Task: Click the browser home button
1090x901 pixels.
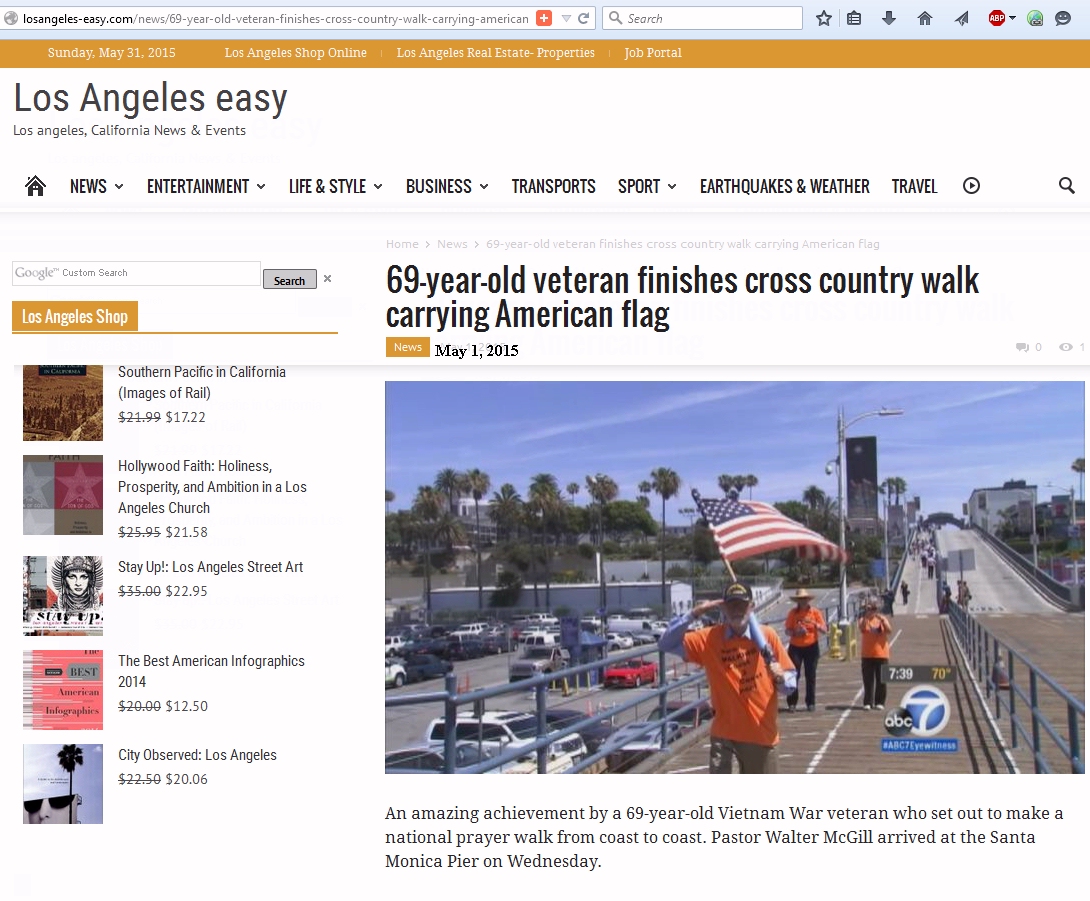Action: coord(925,18)
